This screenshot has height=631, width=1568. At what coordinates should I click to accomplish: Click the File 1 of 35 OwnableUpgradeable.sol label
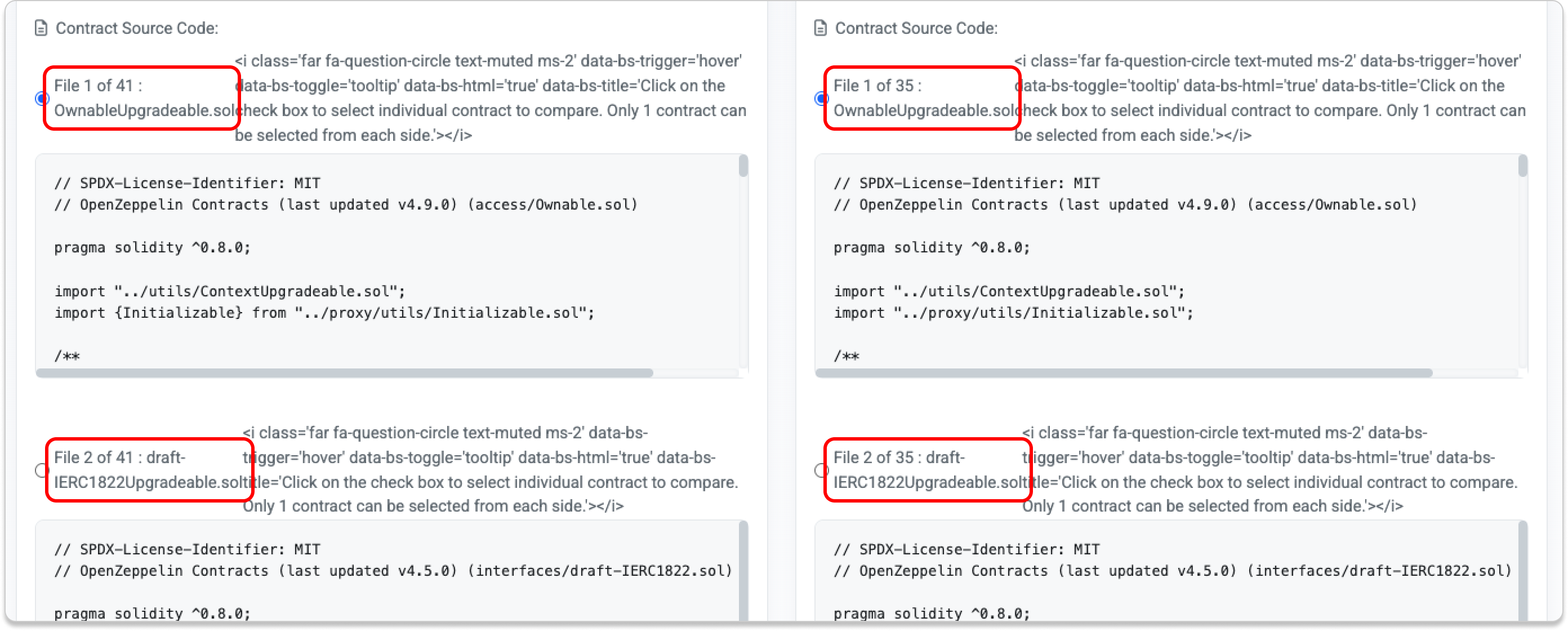(x=921, y=98)
